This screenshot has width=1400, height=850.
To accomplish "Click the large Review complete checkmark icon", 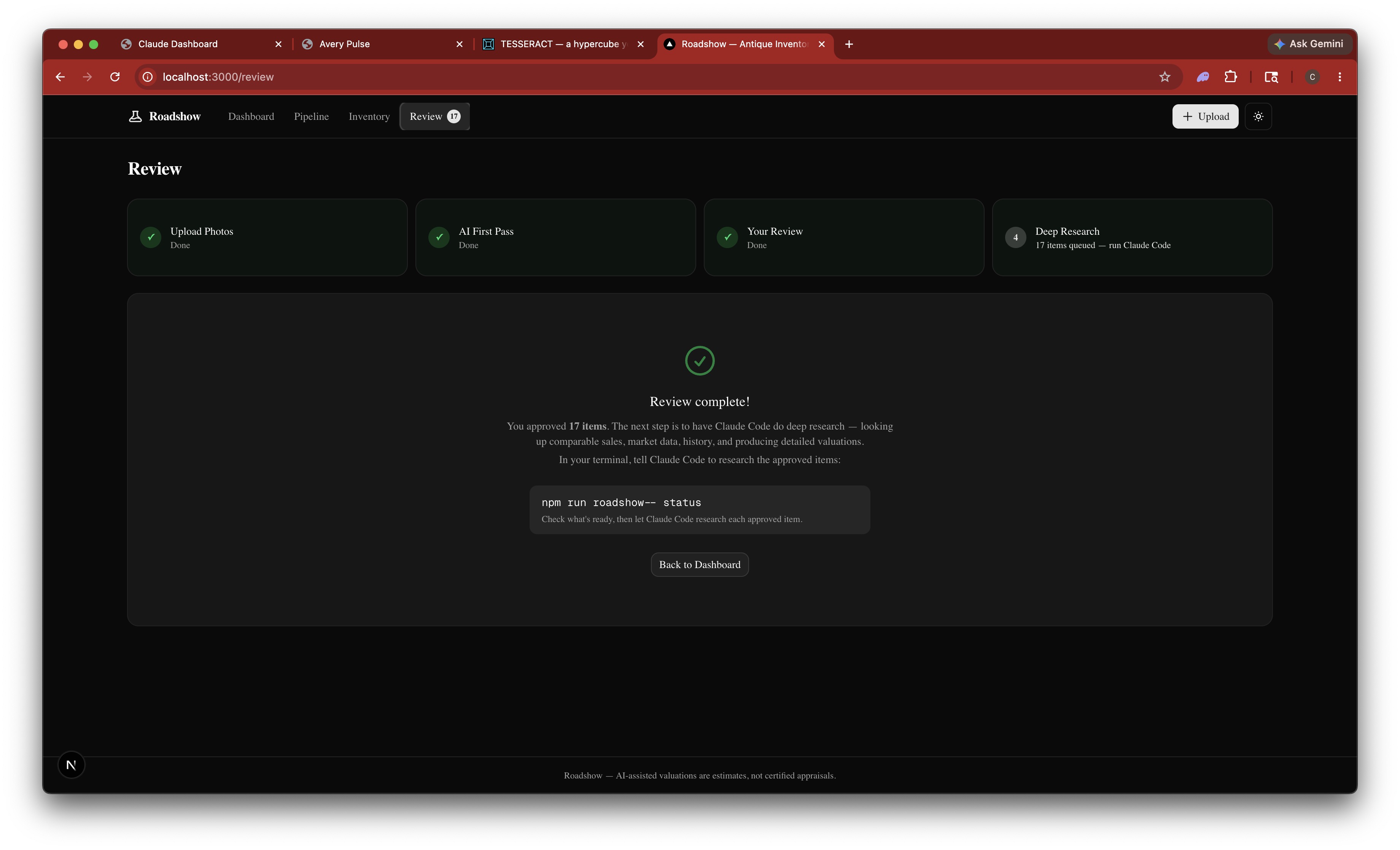I will (700, 361).
